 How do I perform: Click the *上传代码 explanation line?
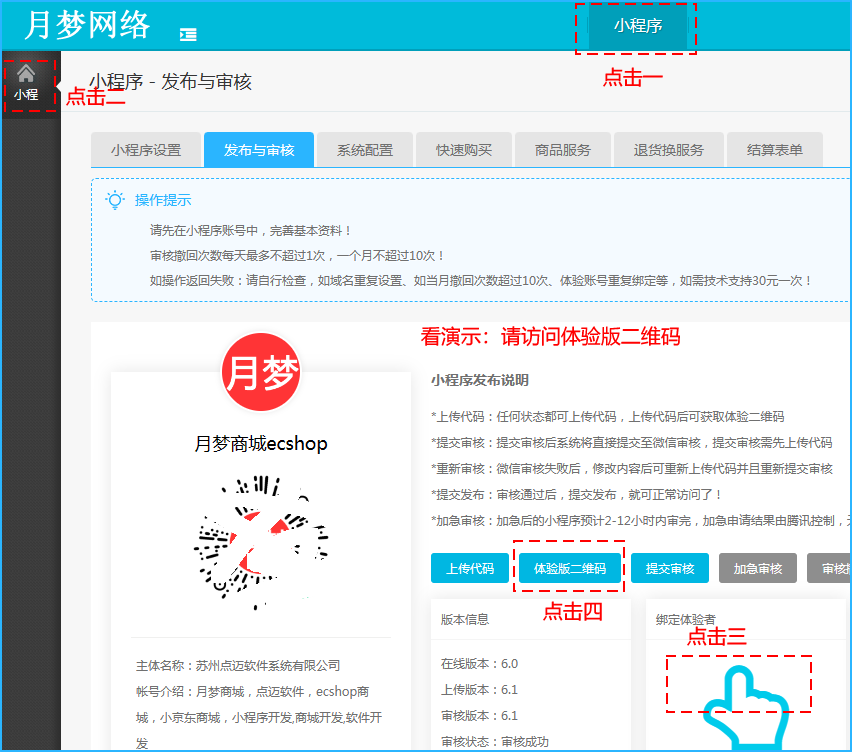coord(607,417)
